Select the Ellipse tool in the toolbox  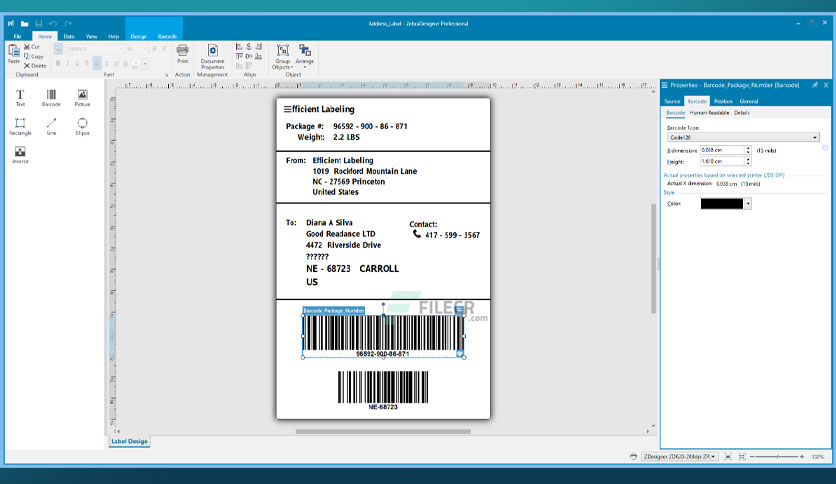[x=82, y=126]
